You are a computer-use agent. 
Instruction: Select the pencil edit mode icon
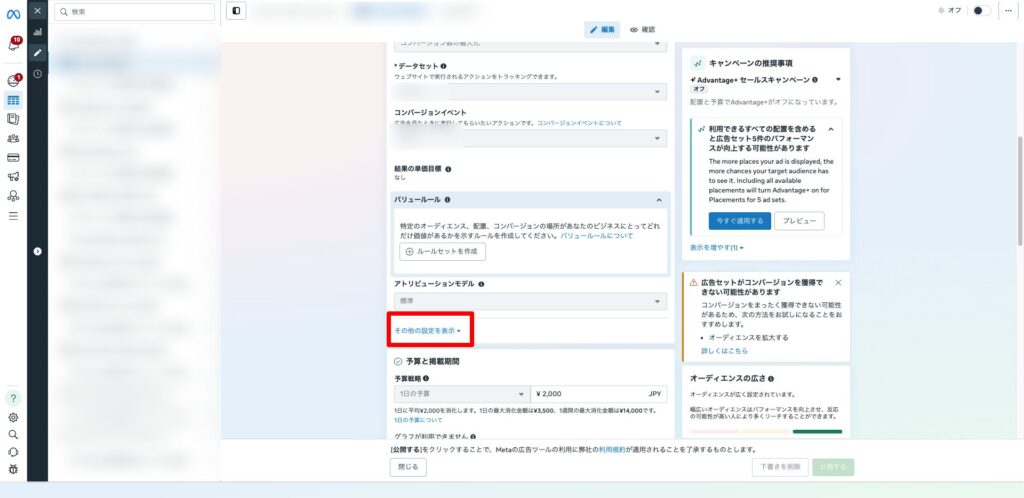pos(37,53)
